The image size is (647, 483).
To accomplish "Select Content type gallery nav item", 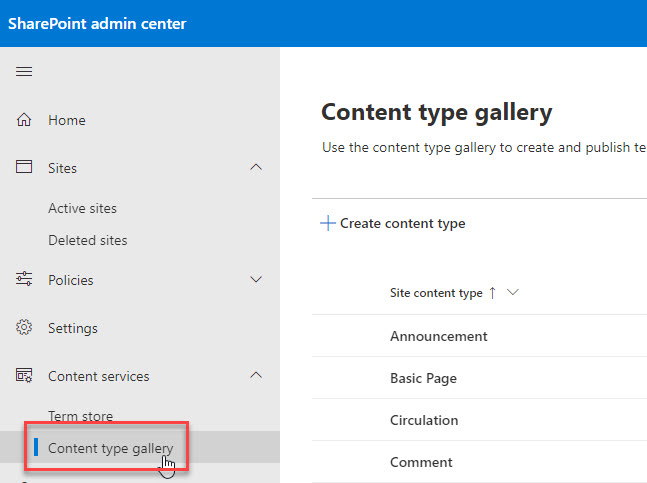I will point(111,448).
